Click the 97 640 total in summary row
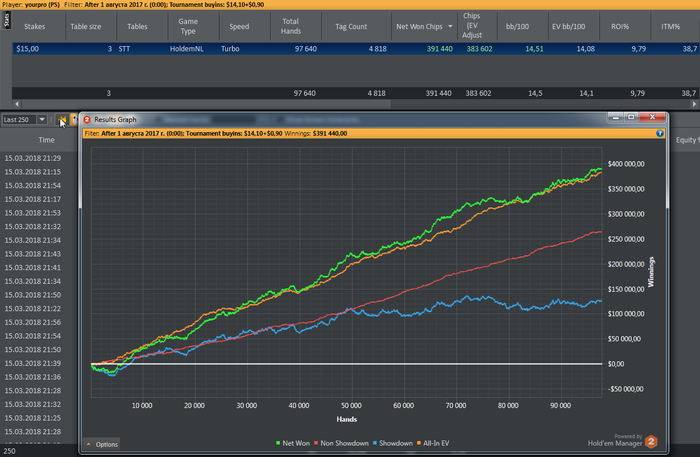 point(304,93)
